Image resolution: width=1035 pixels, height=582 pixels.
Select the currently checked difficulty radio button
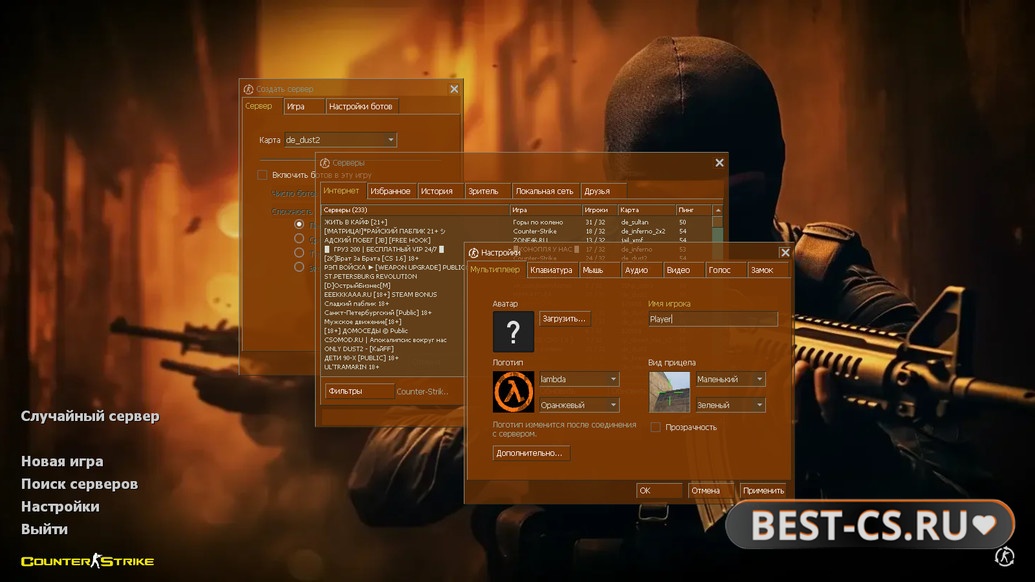[x=299, y=224]
